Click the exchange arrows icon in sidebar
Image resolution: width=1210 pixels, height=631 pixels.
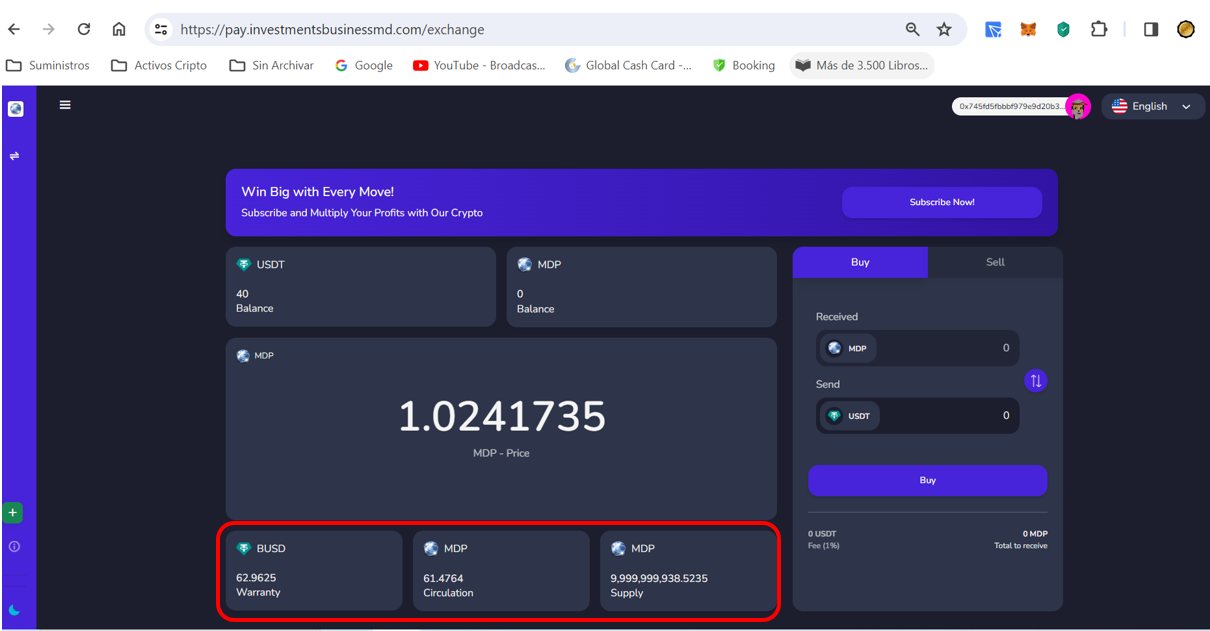pyautogui.click(x=15, y=156)
